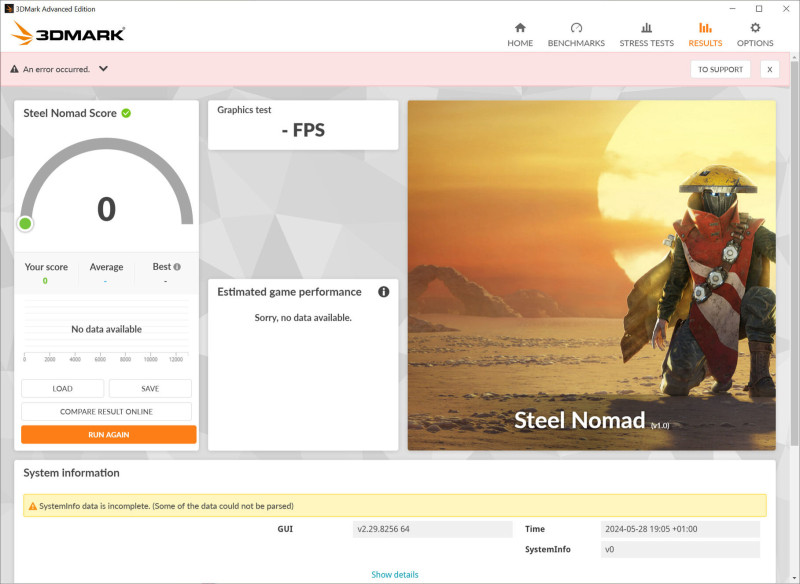
Task: Open the OPTIONS tab
Action: click(755, 35)
